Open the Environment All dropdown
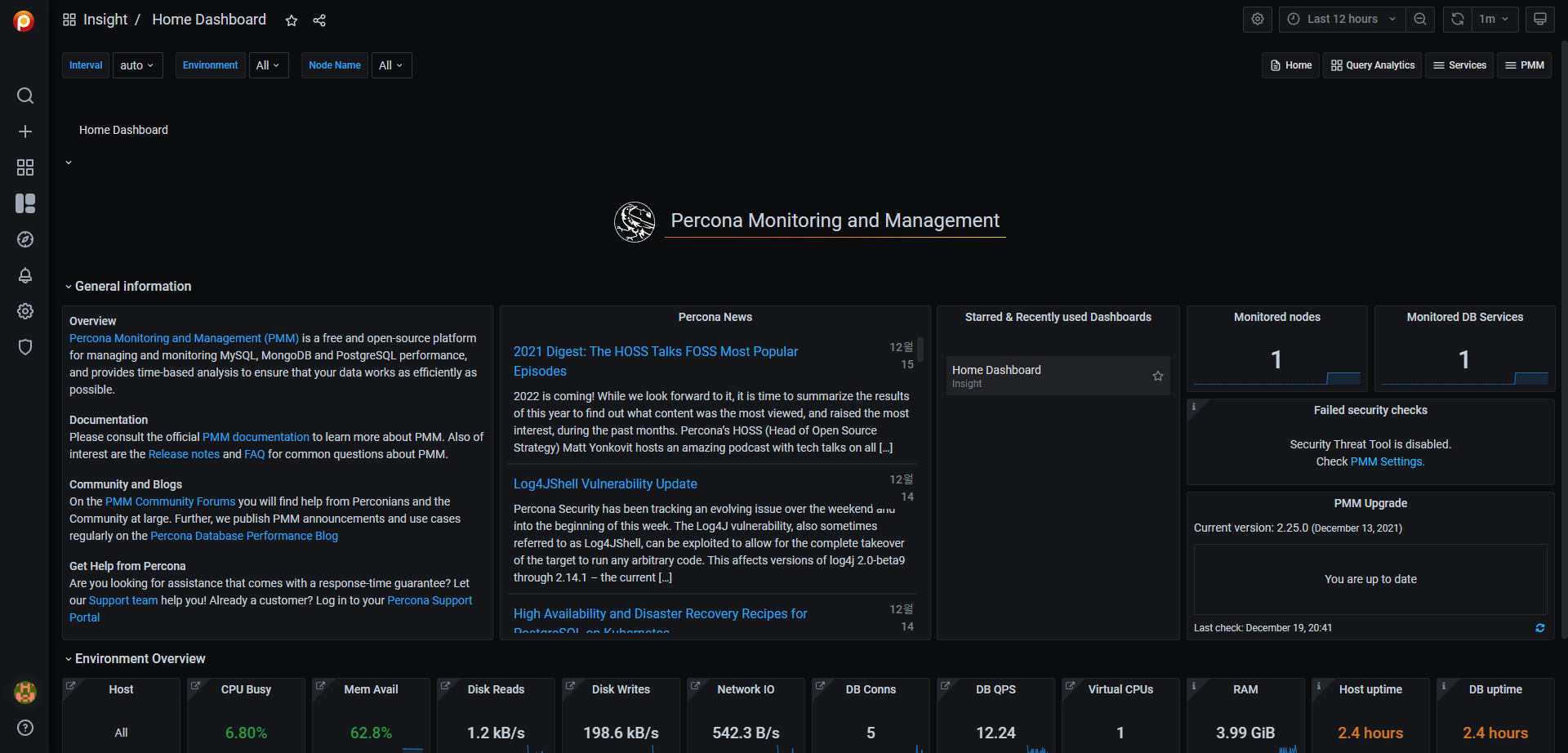The image size is (1568, 753). click(x=268, y=65)
